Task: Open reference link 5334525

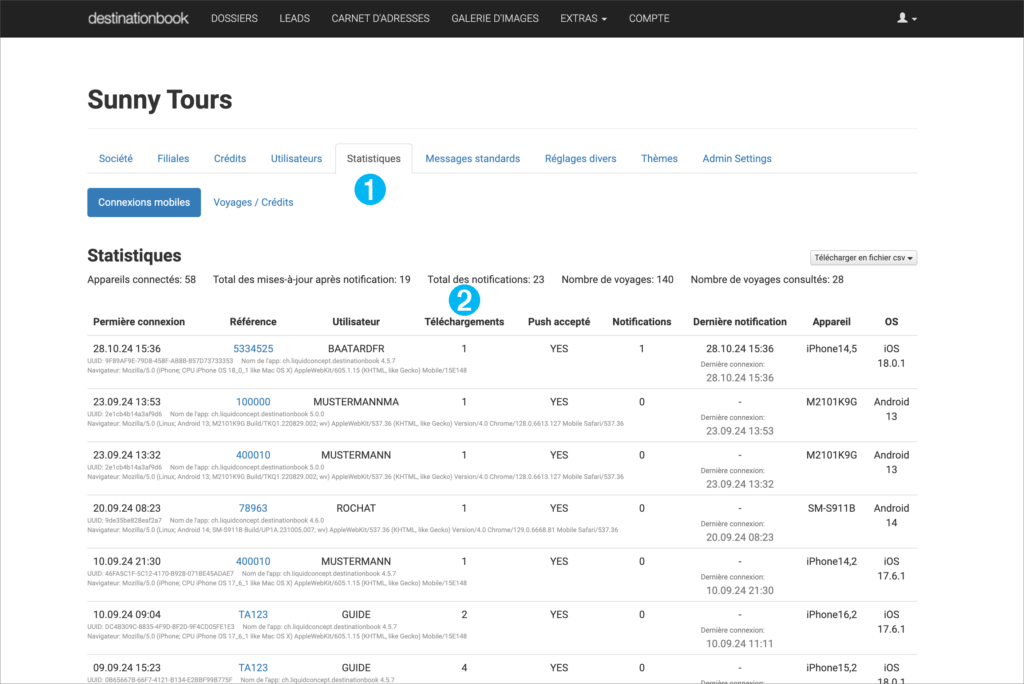Action: point(253,349)
